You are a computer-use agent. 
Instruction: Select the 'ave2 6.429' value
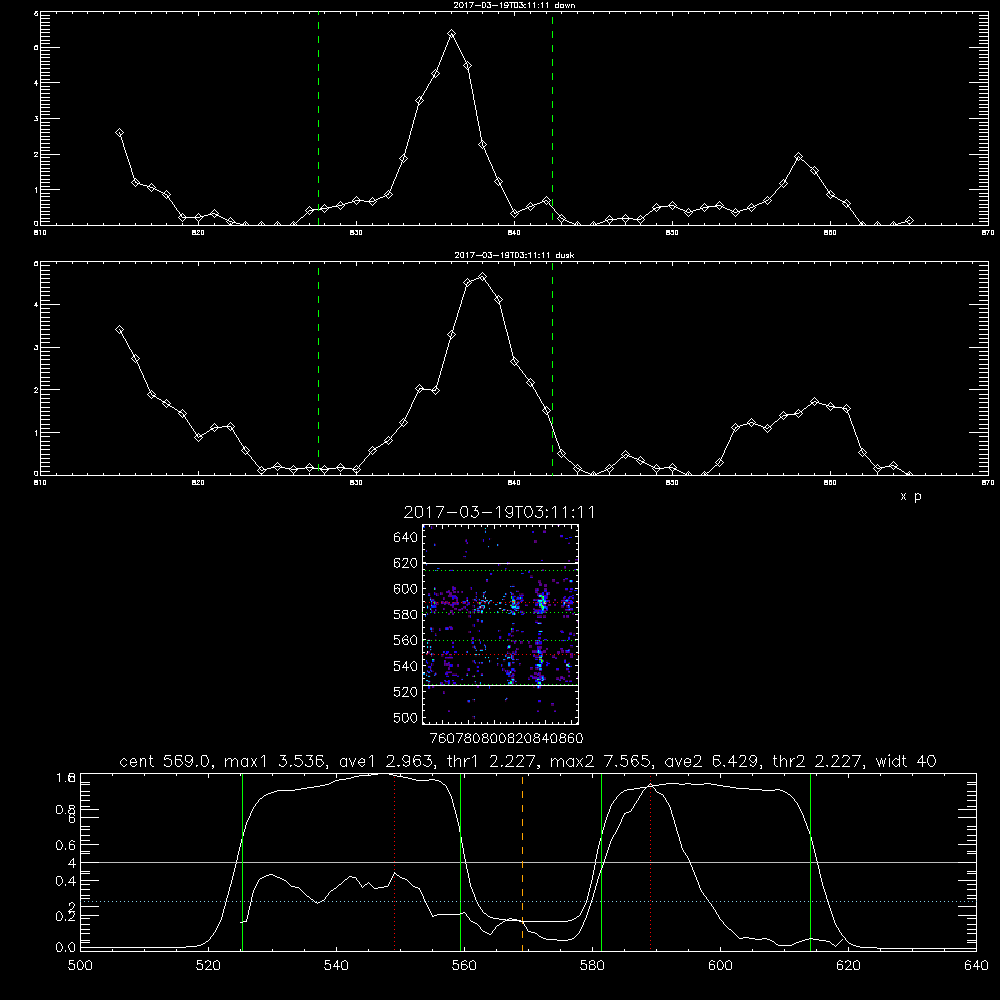pos(711,761)
